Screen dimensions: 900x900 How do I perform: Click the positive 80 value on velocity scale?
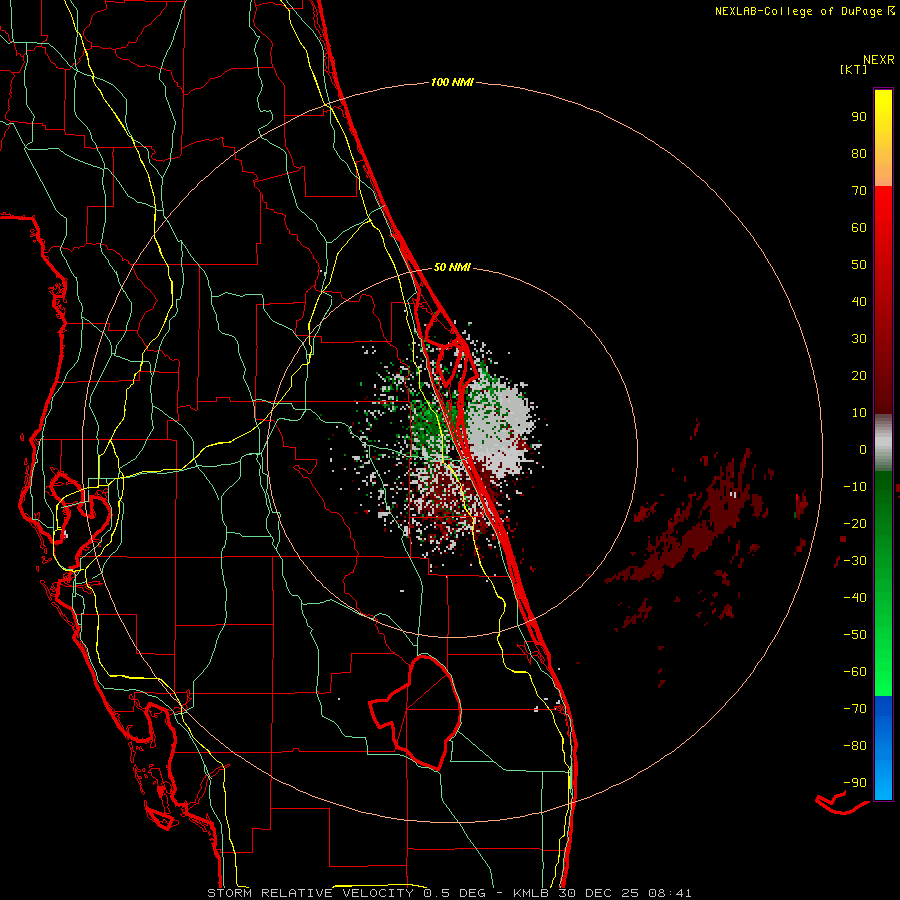859,154
